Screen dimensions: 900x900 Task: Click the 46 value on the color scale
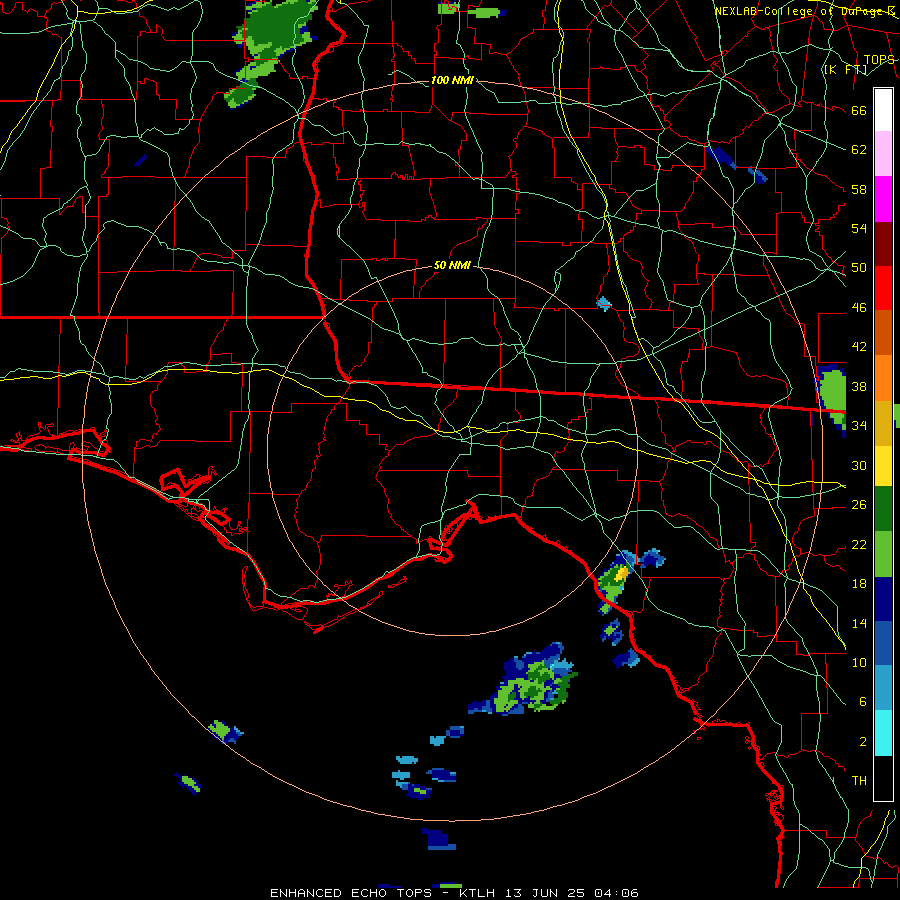[859, 308]
